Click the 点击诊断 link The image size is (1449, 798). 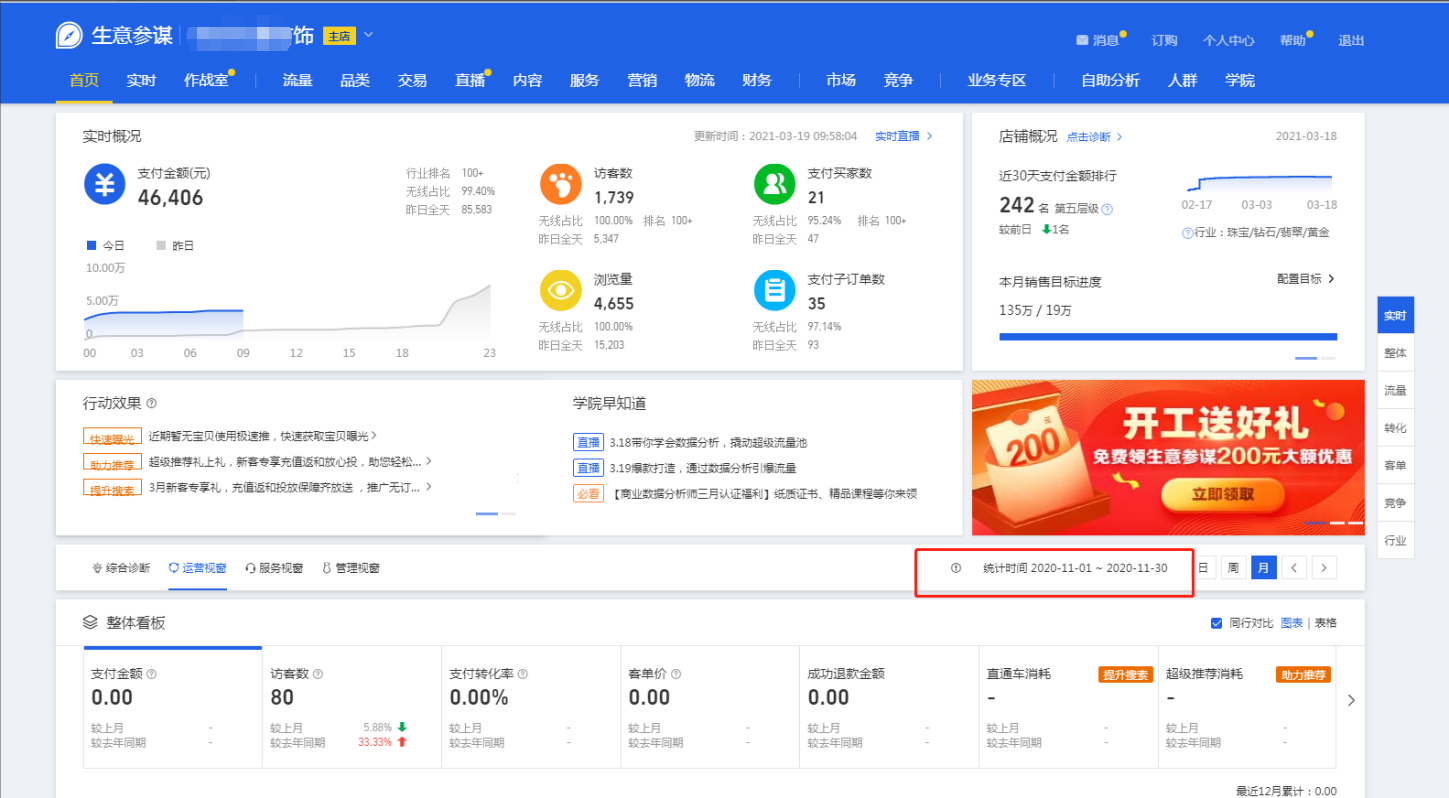[1094, 137]
